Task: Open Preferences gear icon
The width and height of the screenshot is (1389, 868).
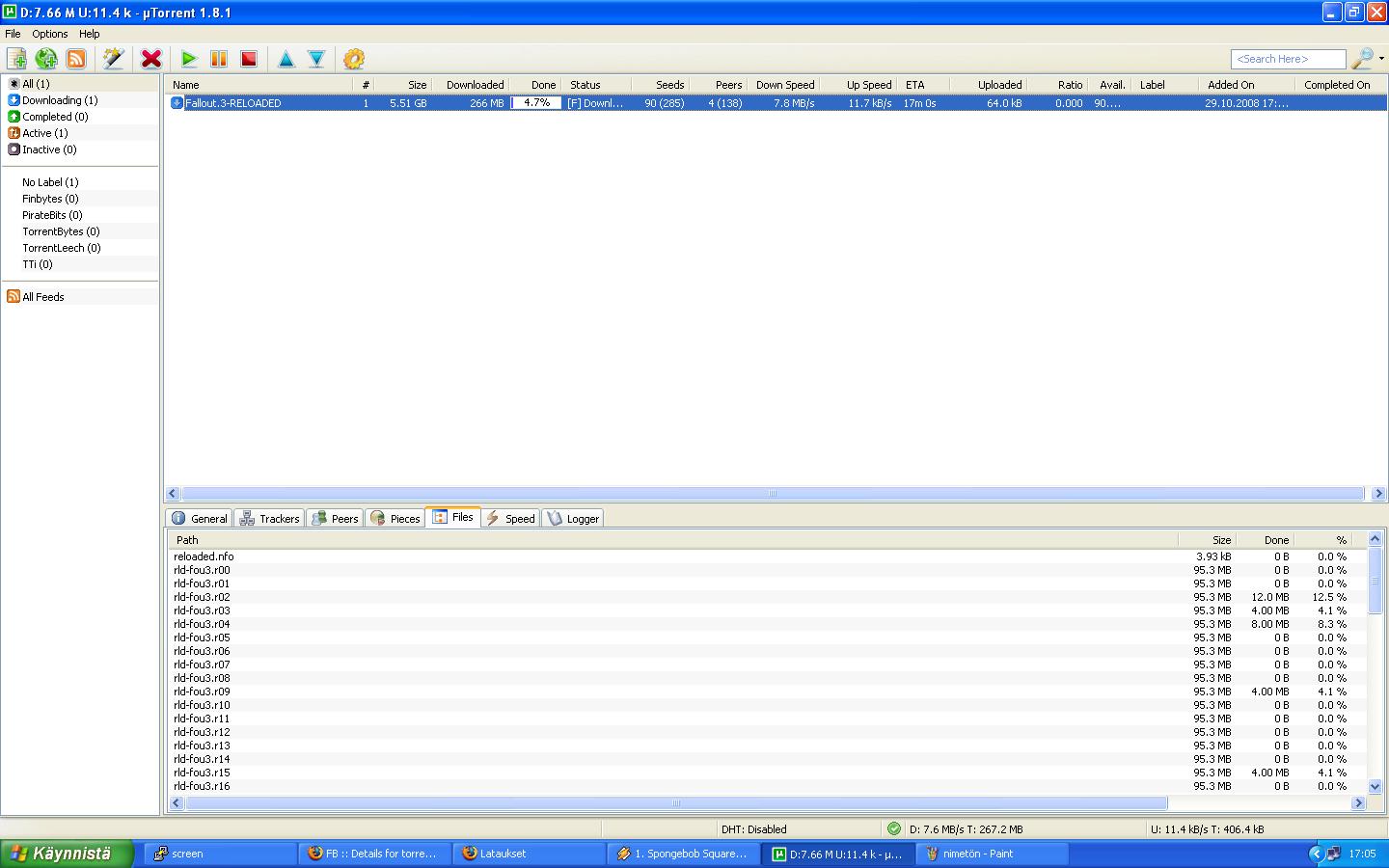Action: pyautogui.click(x=354, y=59)
